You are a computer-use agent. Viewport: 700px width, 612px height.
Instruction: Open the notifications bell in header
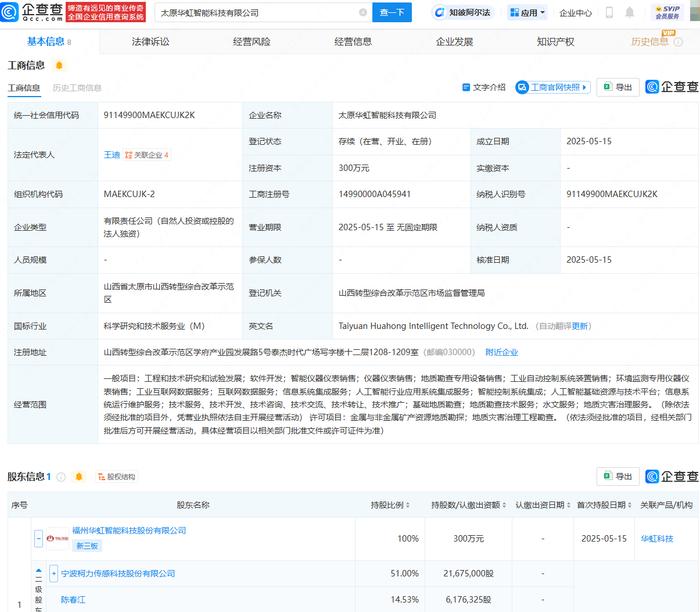point(629,12)
